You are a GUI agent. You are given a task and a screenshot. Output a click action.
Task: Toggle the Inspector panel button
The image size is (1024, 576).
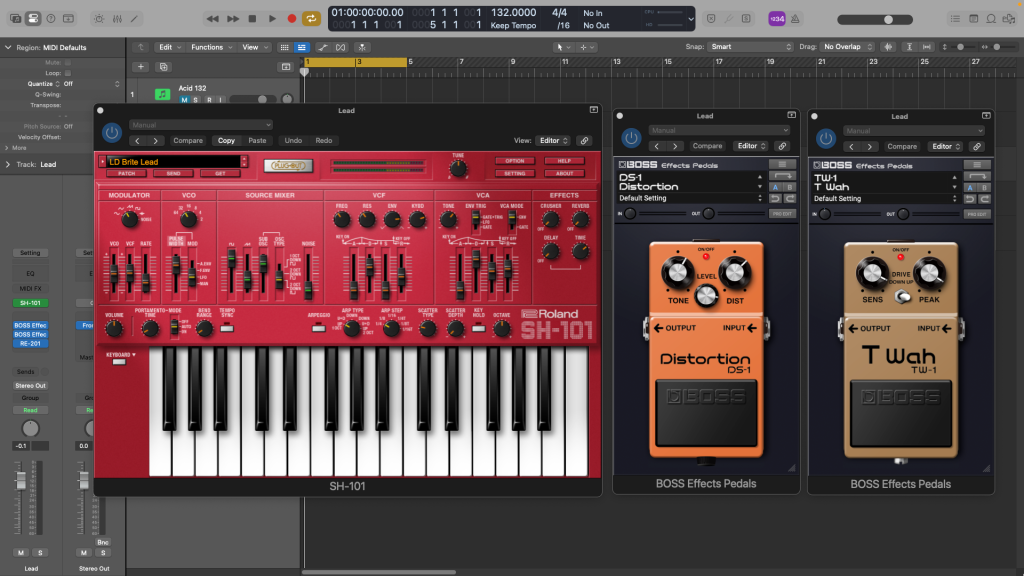[33, 19]
